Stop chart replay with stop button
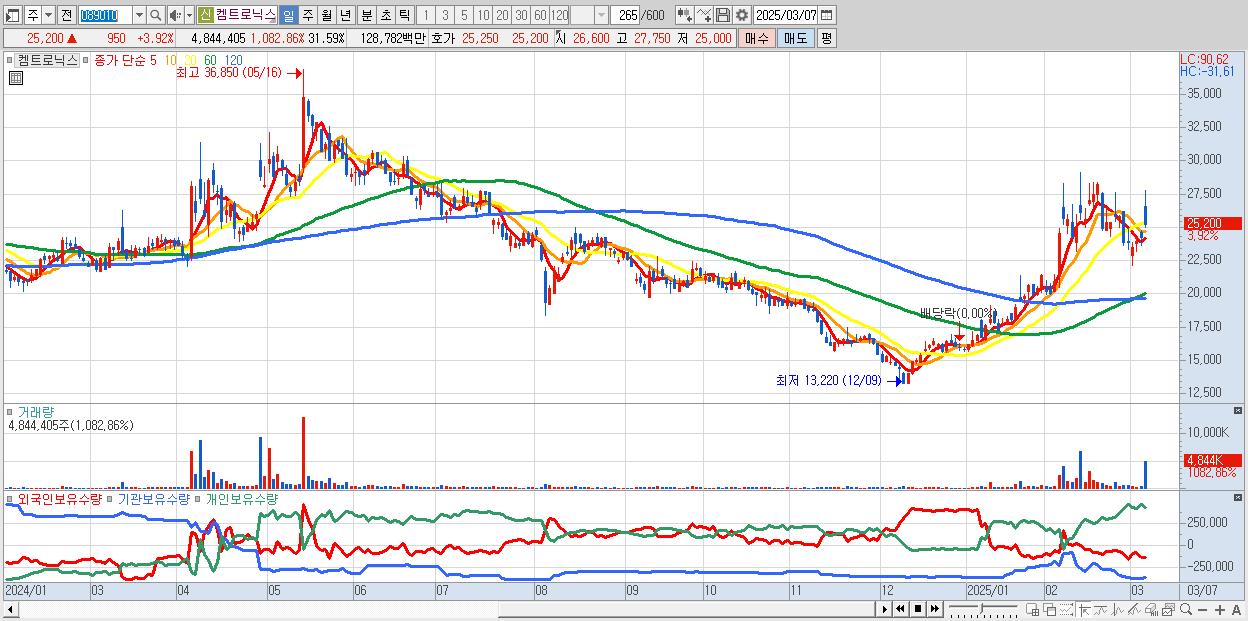1248x621 pixels. coord(918,608)
